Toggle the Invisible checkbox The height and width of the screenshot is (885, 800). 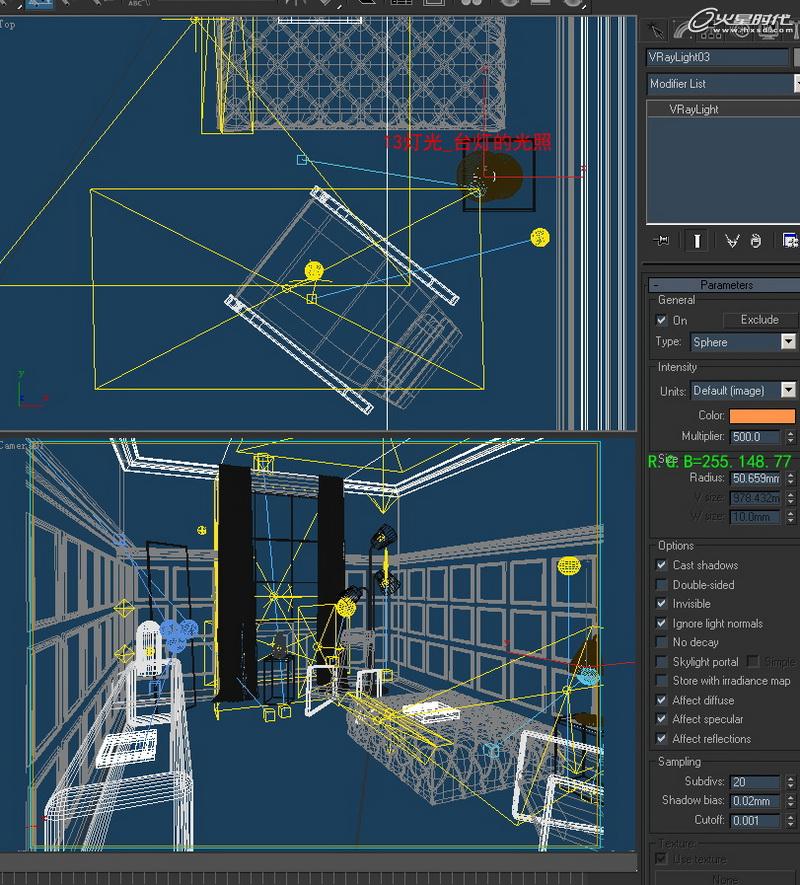tap(661, 603)
